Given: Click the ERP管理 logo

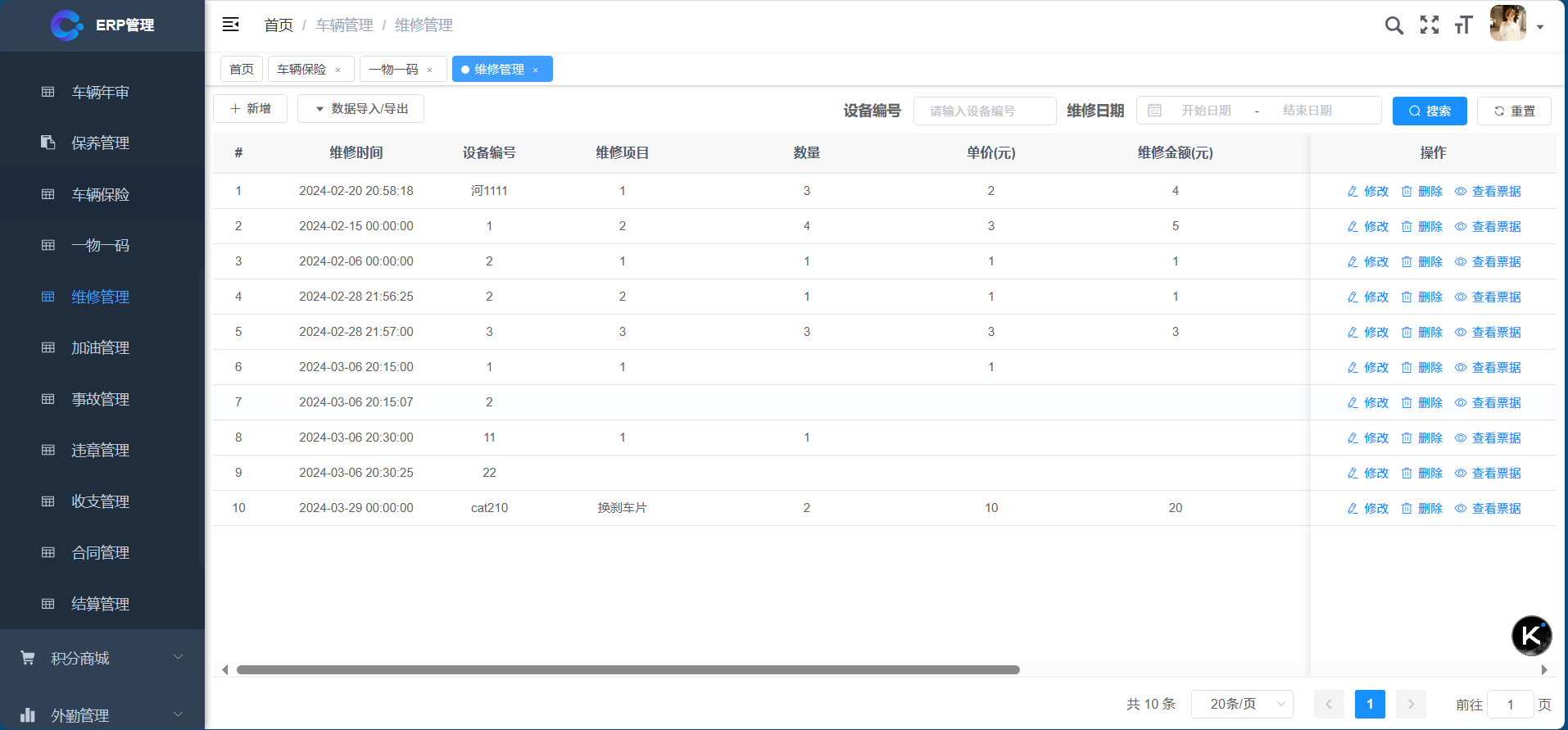Looking at the screenshot, I should 102,25.
